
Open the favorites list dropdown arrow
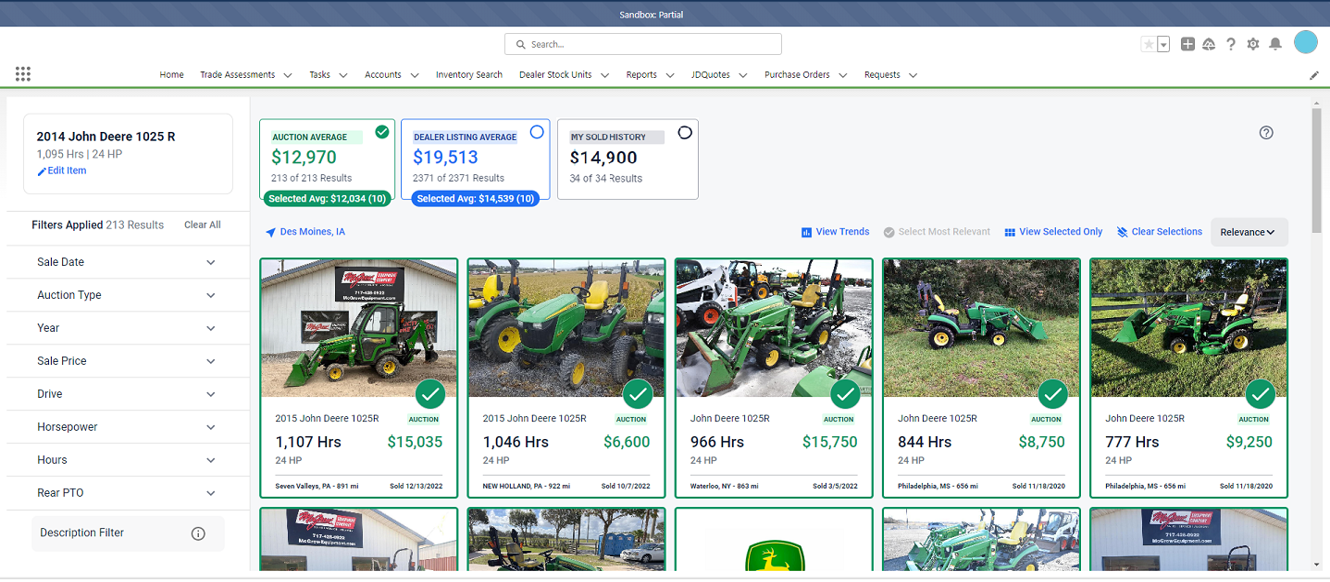[x=1164, y=44]
